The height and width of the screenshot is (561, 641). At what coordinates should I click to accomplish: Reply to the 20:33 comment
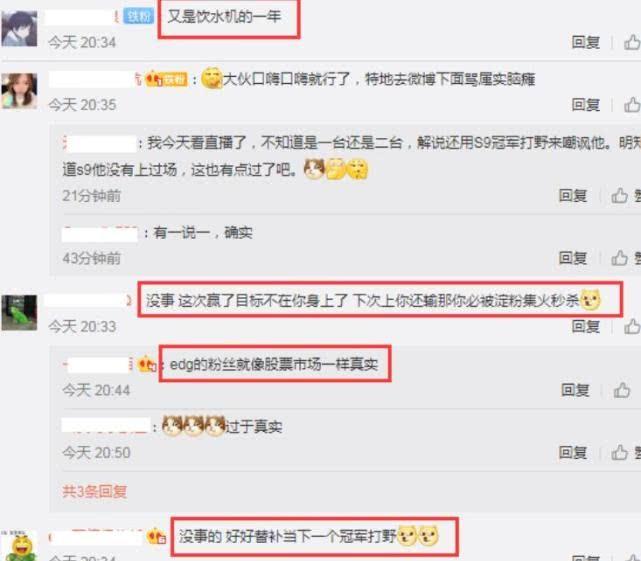(586, 326)
